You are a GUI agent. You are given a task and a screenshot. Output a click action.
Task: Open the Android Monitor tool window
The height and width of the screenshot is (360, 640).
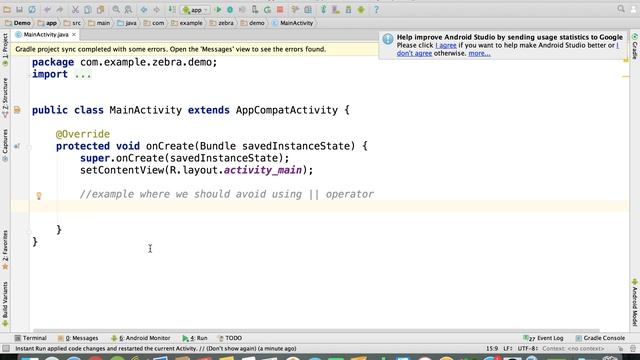[x=141, y=338]
